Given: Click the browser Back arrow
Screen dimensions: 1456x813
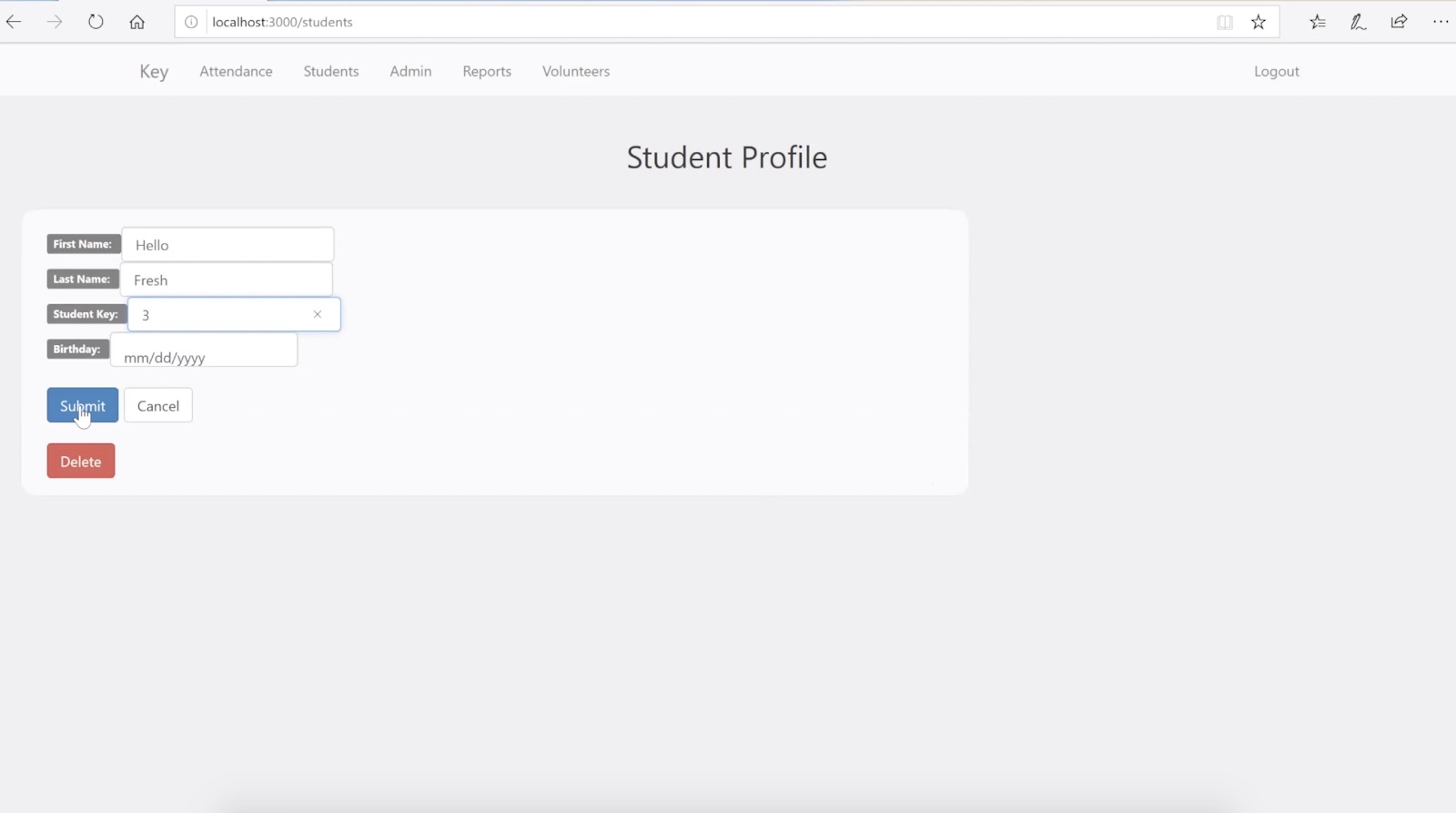Looking at the screenshot, I should click(14, 22).
